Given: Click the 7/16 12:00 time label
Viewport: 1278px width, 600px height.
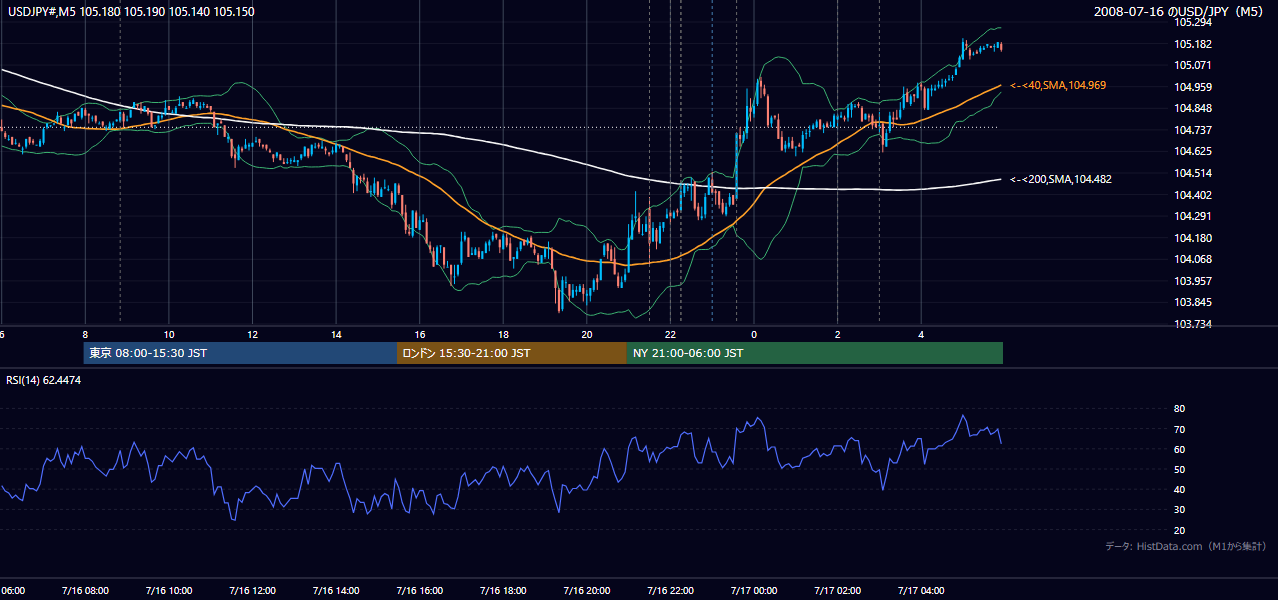Looking at the screenshot, I should pos(252,591).
